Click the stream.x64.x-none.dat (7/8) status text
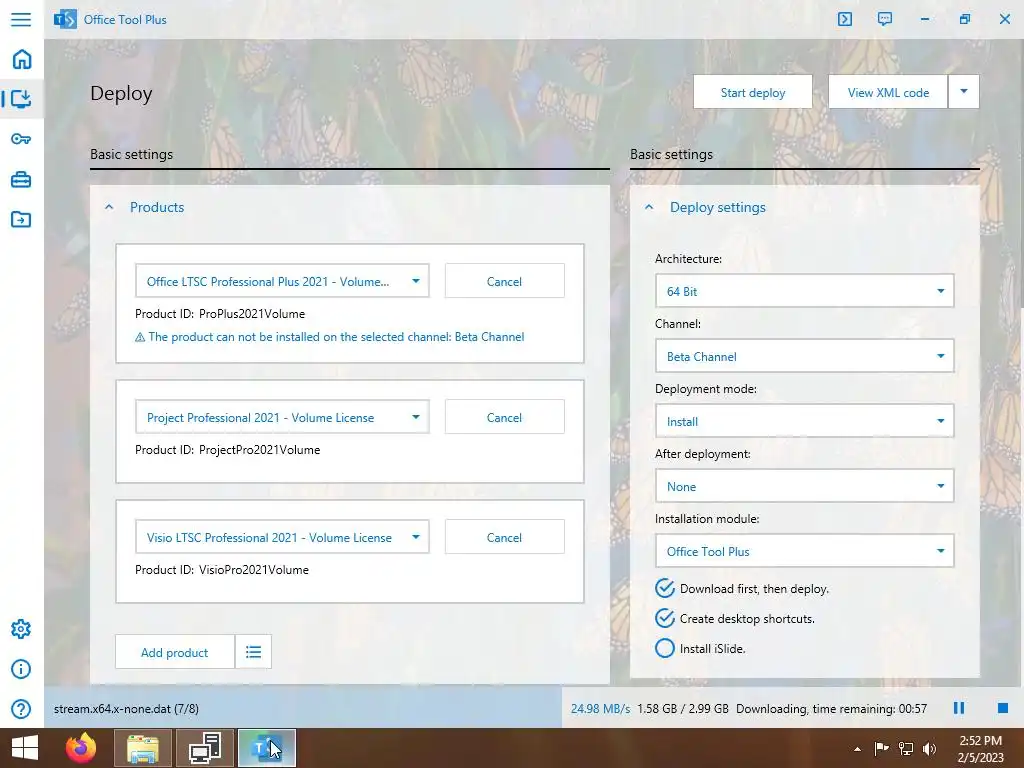 (126, 709)
